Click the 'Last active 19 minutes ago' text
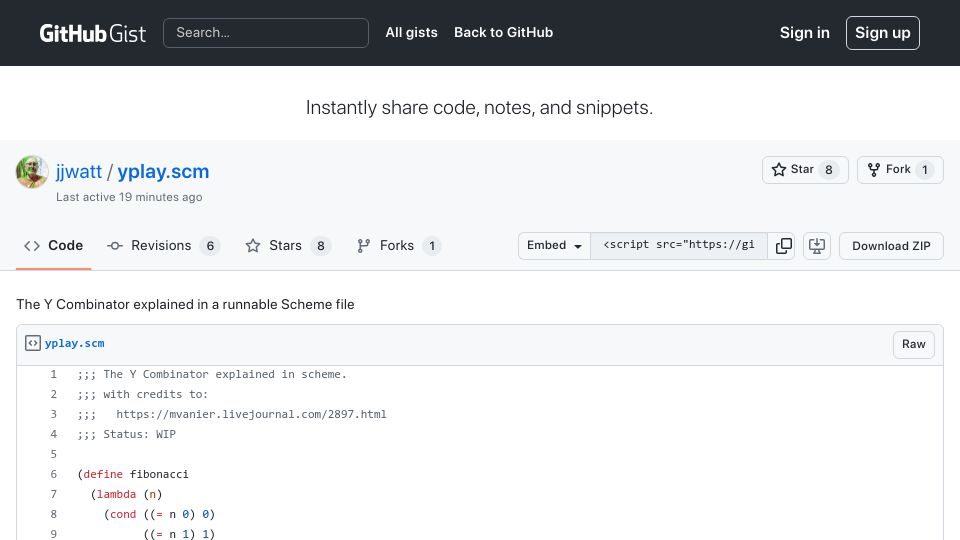 pos(129,197)
